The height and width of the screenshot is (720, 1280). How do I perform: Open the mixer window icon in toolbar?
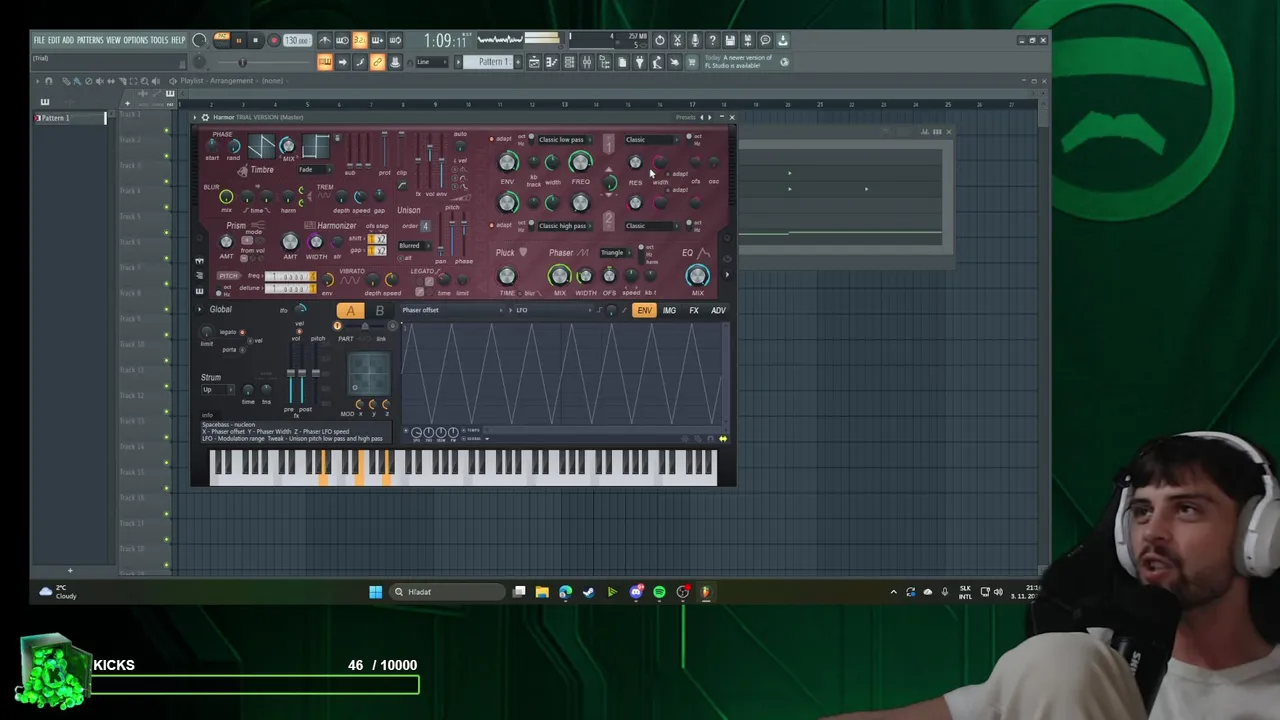(x=587, y=62)
